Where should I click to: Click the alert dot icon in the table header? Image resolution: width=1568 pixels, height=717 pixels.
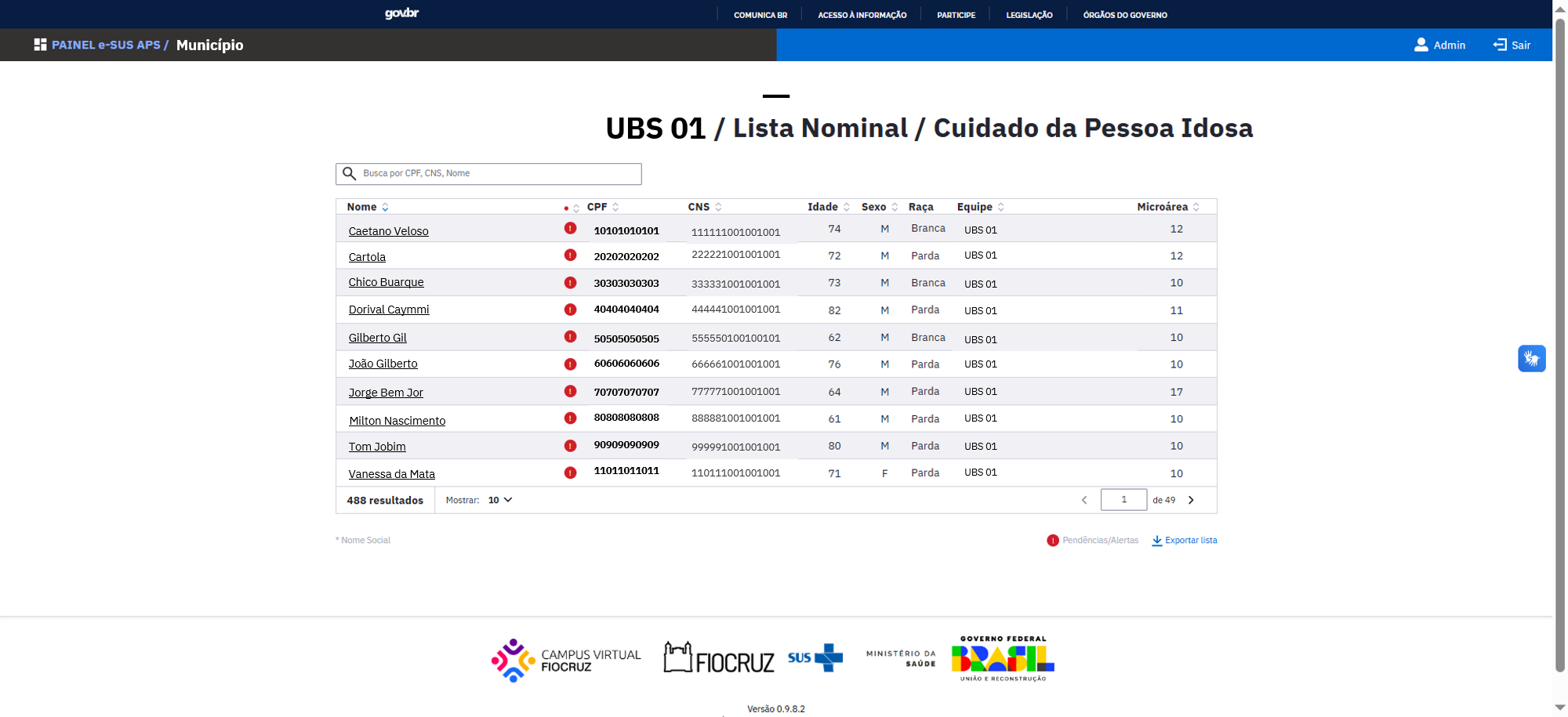tap(568, 208)
